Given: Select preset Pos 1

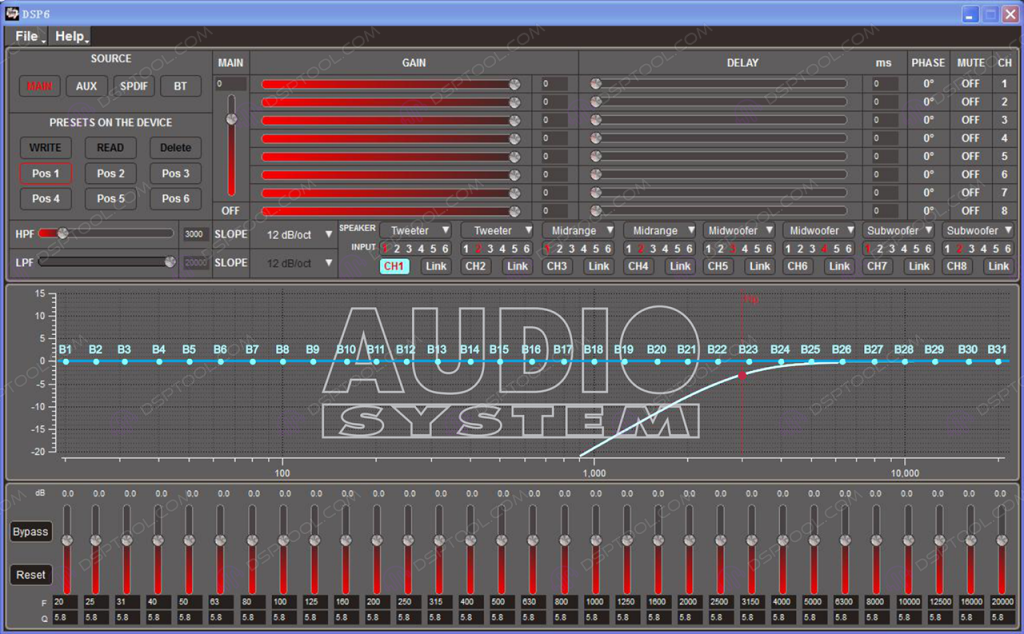Looking at the screenshot, I should [x=45, y=174].
